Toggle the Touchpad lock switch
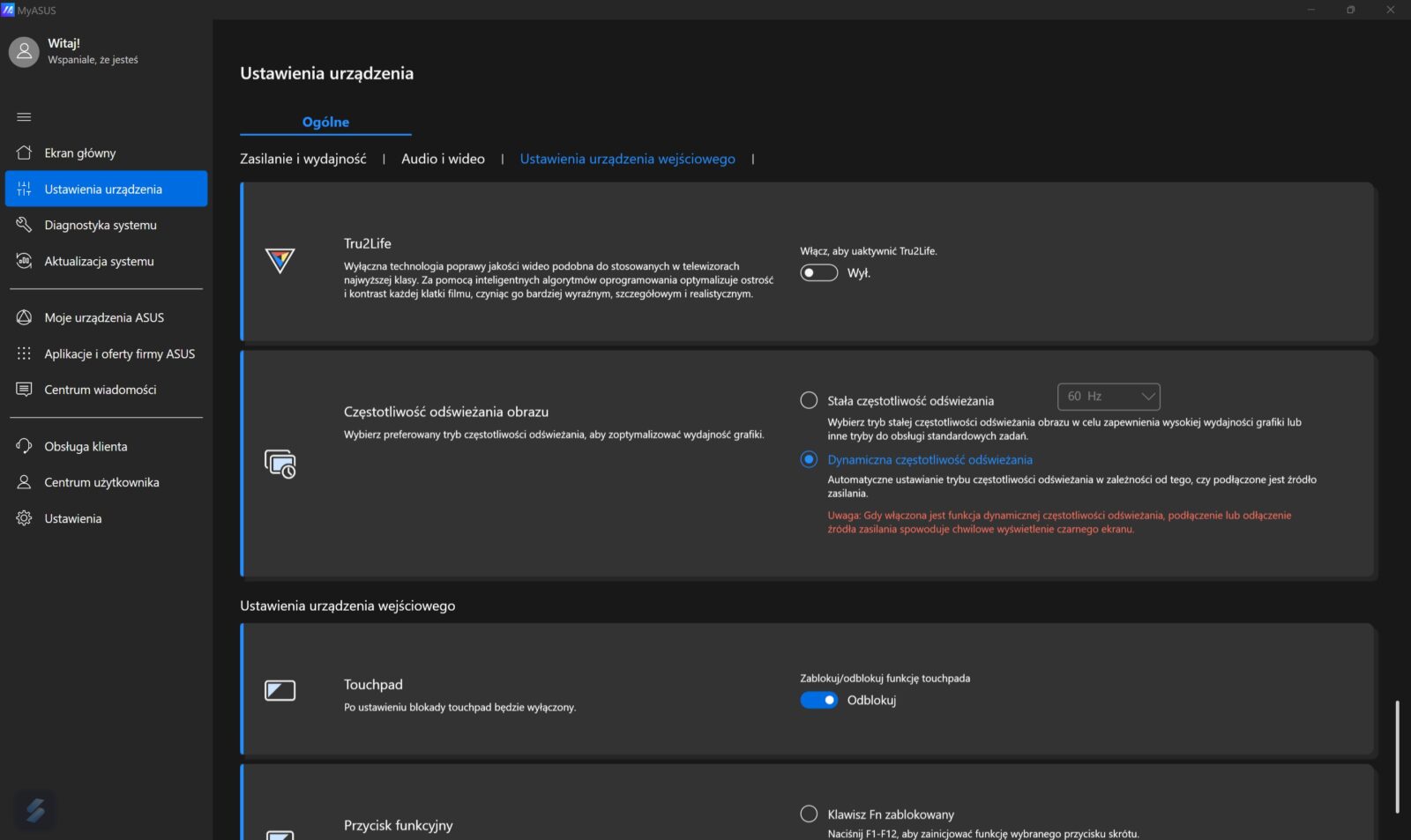This screenshot has height=840, width=1411. pos(818,700)
